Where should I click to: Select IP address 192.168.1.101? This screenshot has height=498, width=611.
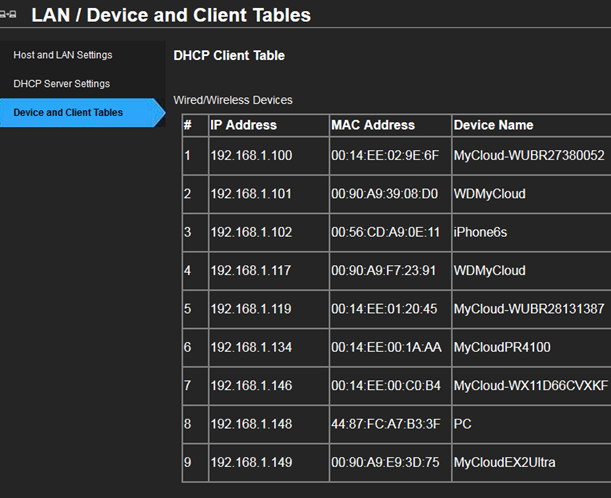point(251,194)
